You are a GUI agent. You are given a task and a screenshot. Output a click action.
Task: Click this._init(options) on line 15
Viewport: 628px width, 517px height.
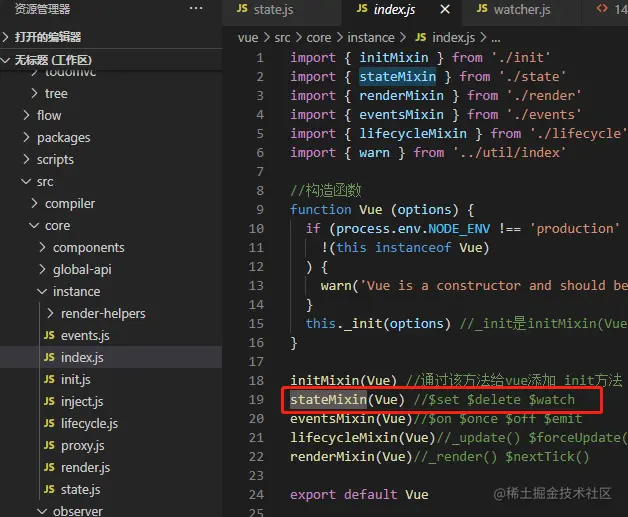(x=378, y=324)
